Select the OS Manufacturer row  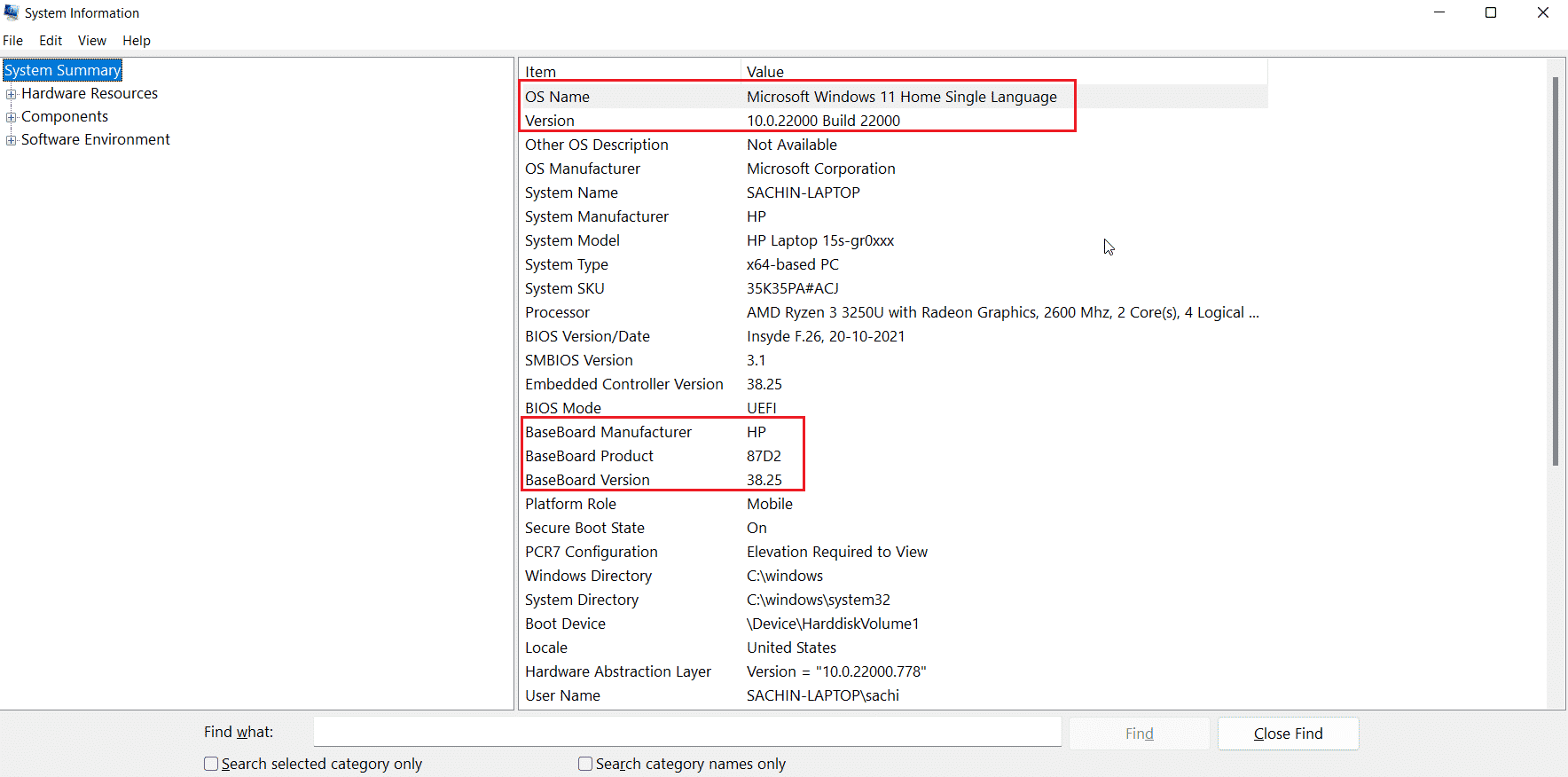tap(893, 169)
